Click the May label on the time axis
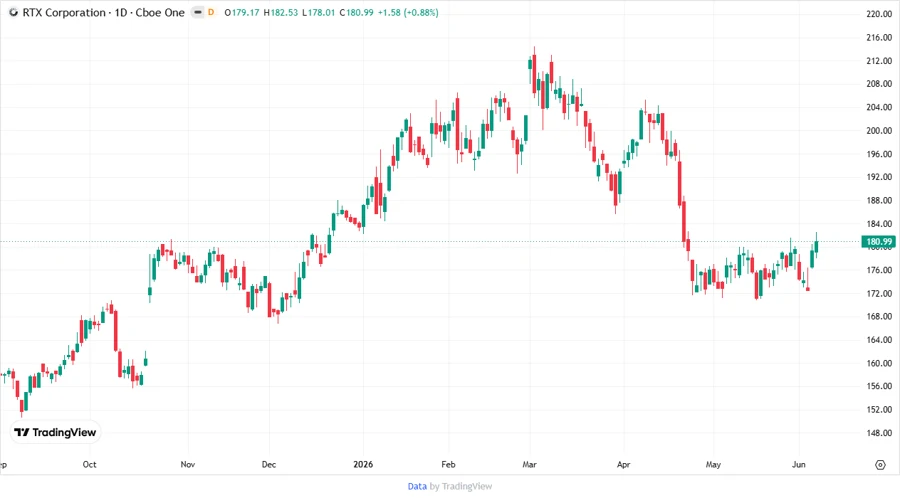900x498 pixels. [x=713, y=464]
